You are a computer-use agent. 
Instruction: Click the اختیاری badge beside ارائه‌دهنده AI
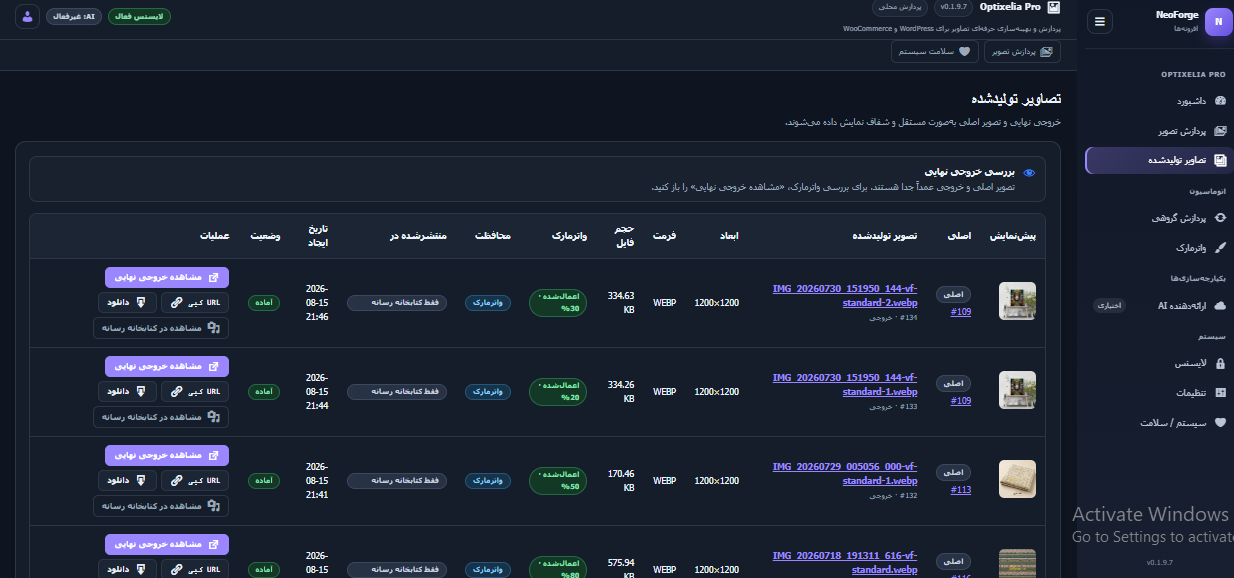click(x=1111, y=305)
